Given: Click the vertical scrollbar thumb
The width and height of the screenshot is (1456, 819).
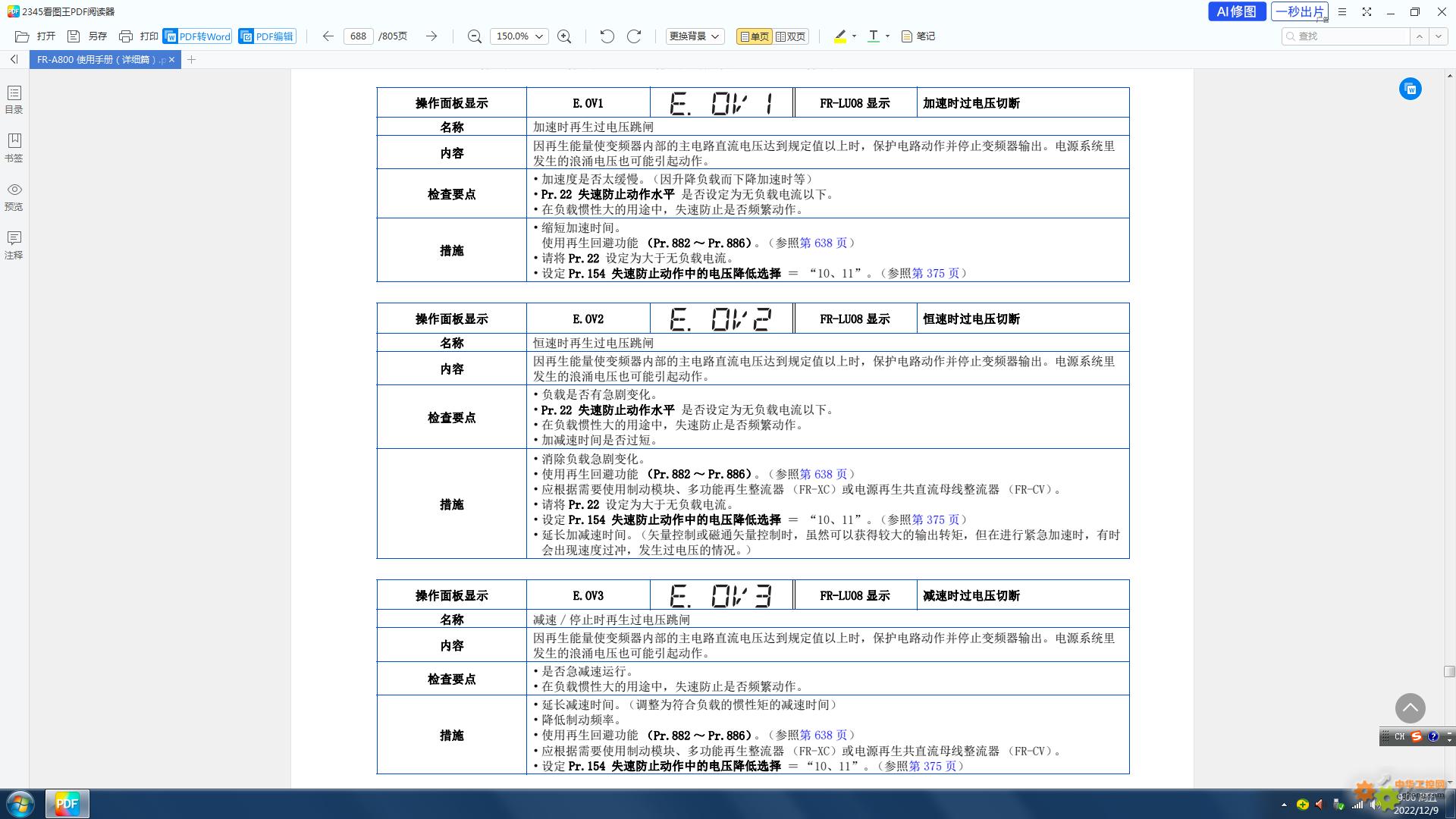Looking at the screenshot, I should tap(1449, 671).
